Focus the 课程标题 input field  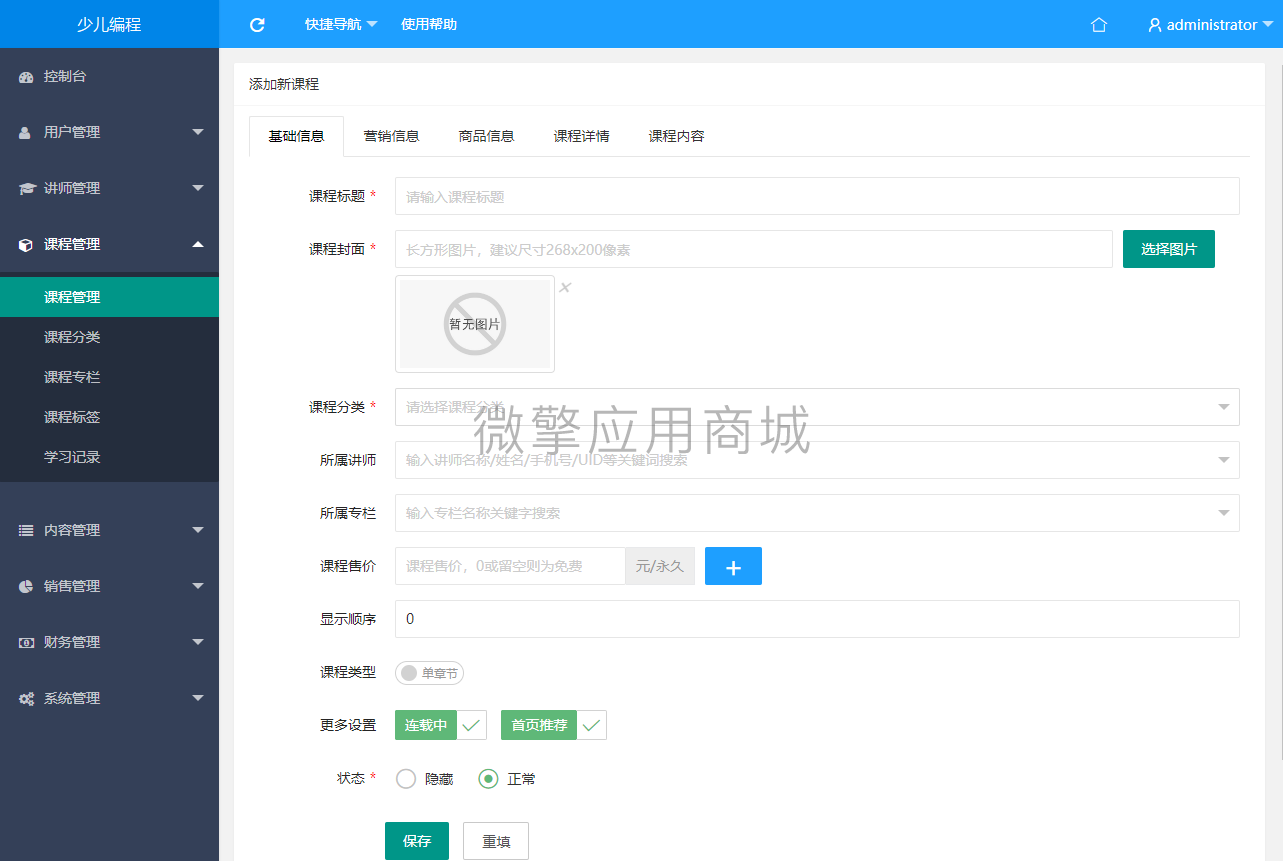[x=817, y=196]
